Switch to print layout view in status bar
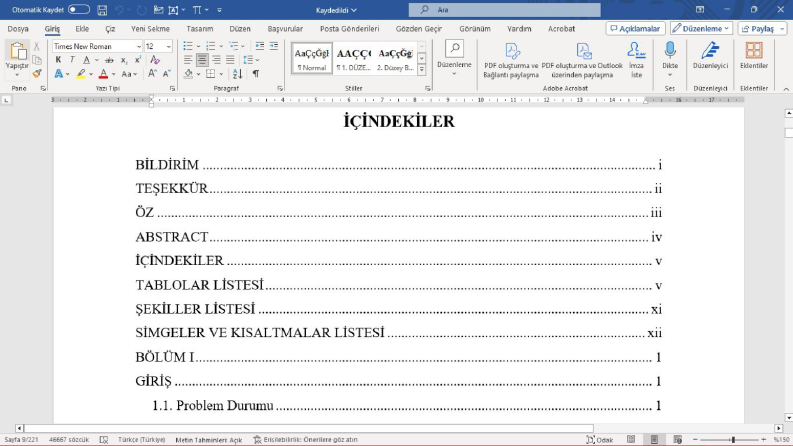The width and height of the screenshot is (793, 446). click(x=654, y=440)
